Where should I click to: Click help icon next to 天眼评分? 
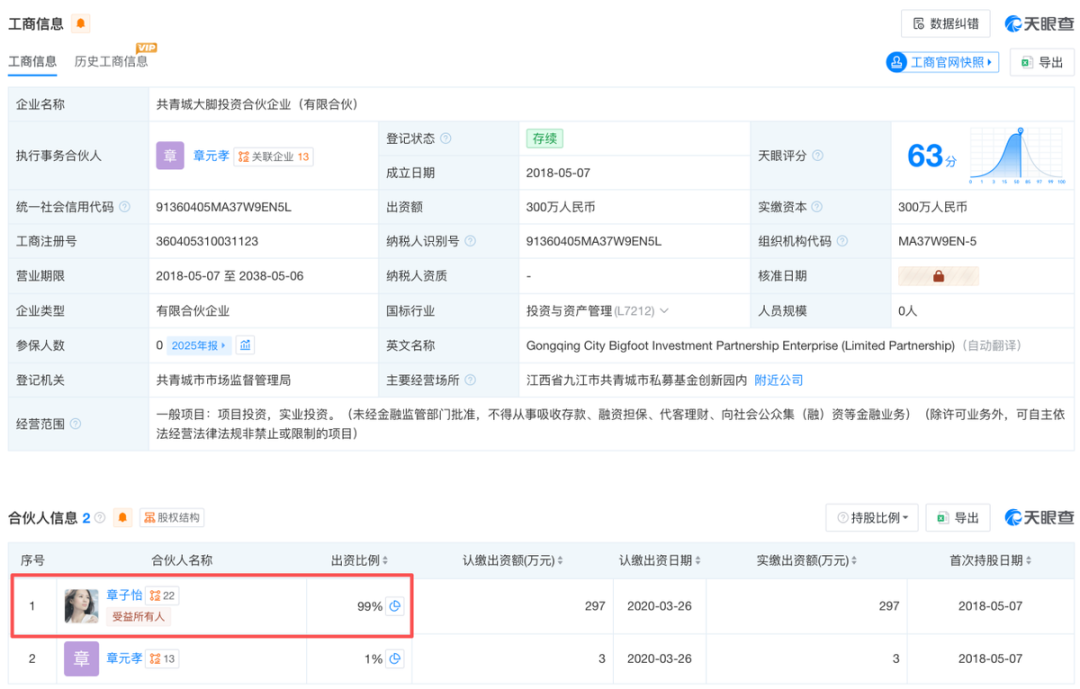pyautogui.click(x=818, y=156)
